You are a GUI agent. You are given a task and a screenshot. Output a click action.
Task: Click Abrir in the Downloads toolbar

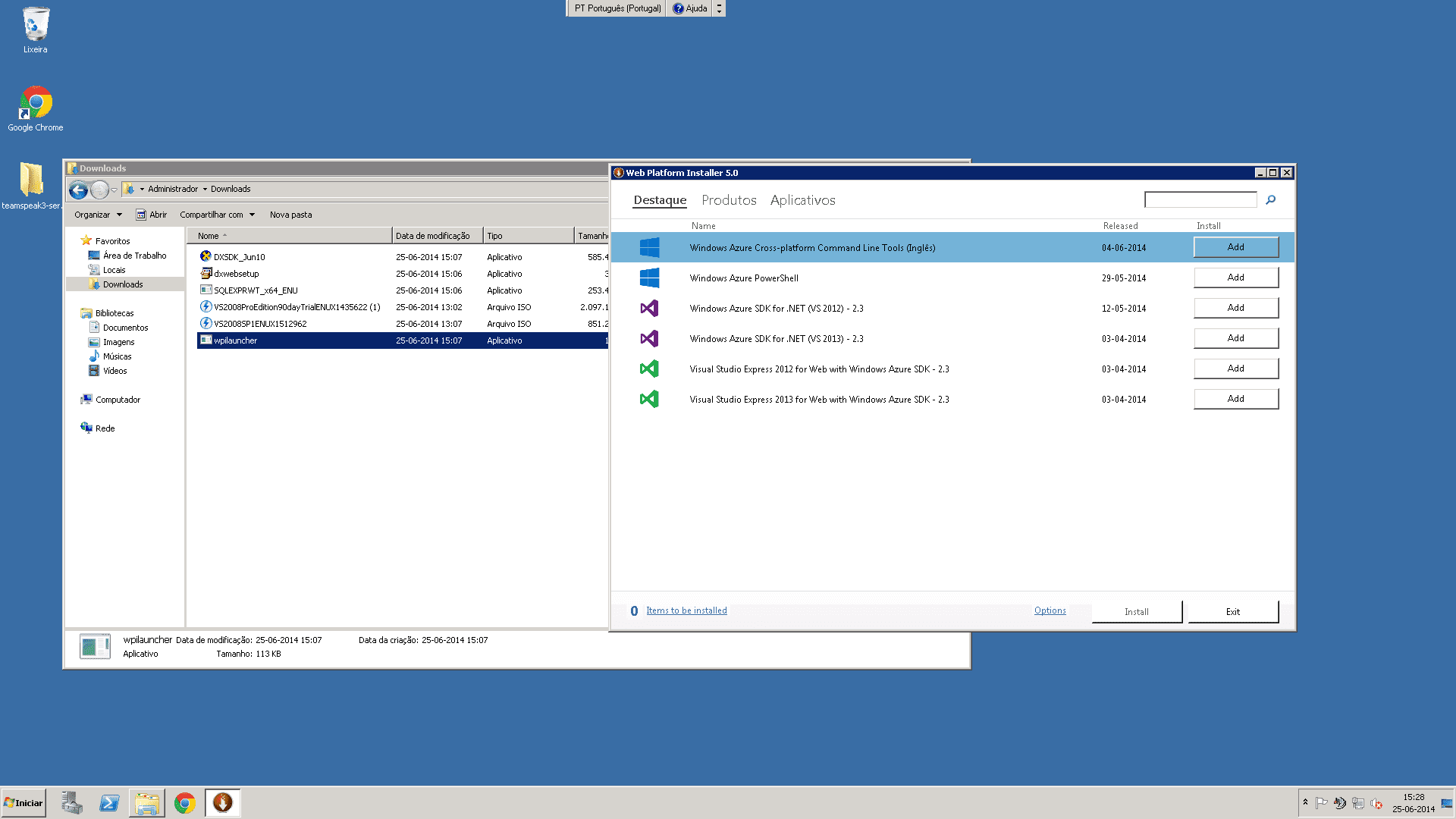pos(152,215)
